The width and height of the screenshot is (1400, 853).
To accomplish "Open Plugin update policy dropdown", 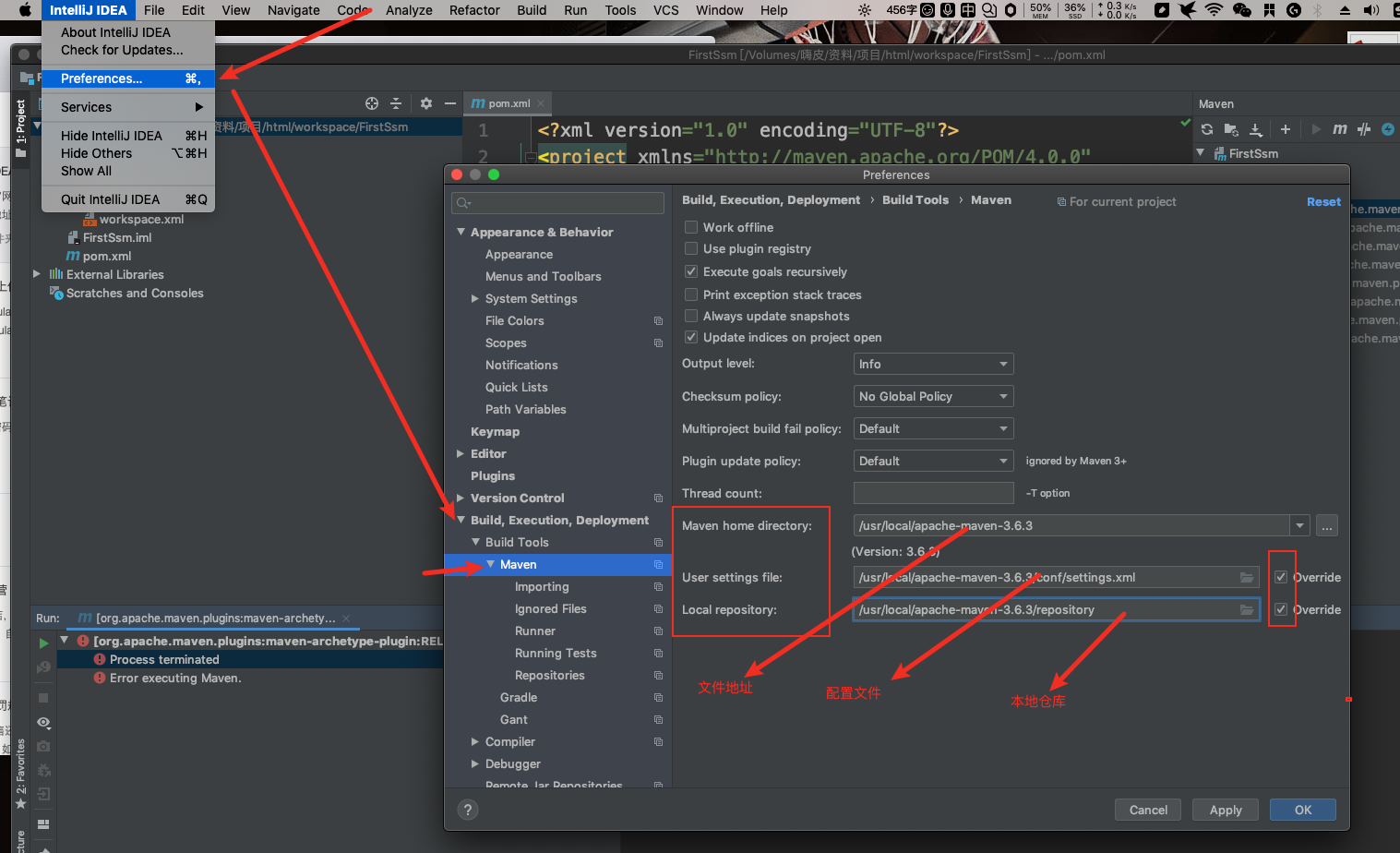I will [934, 461].
